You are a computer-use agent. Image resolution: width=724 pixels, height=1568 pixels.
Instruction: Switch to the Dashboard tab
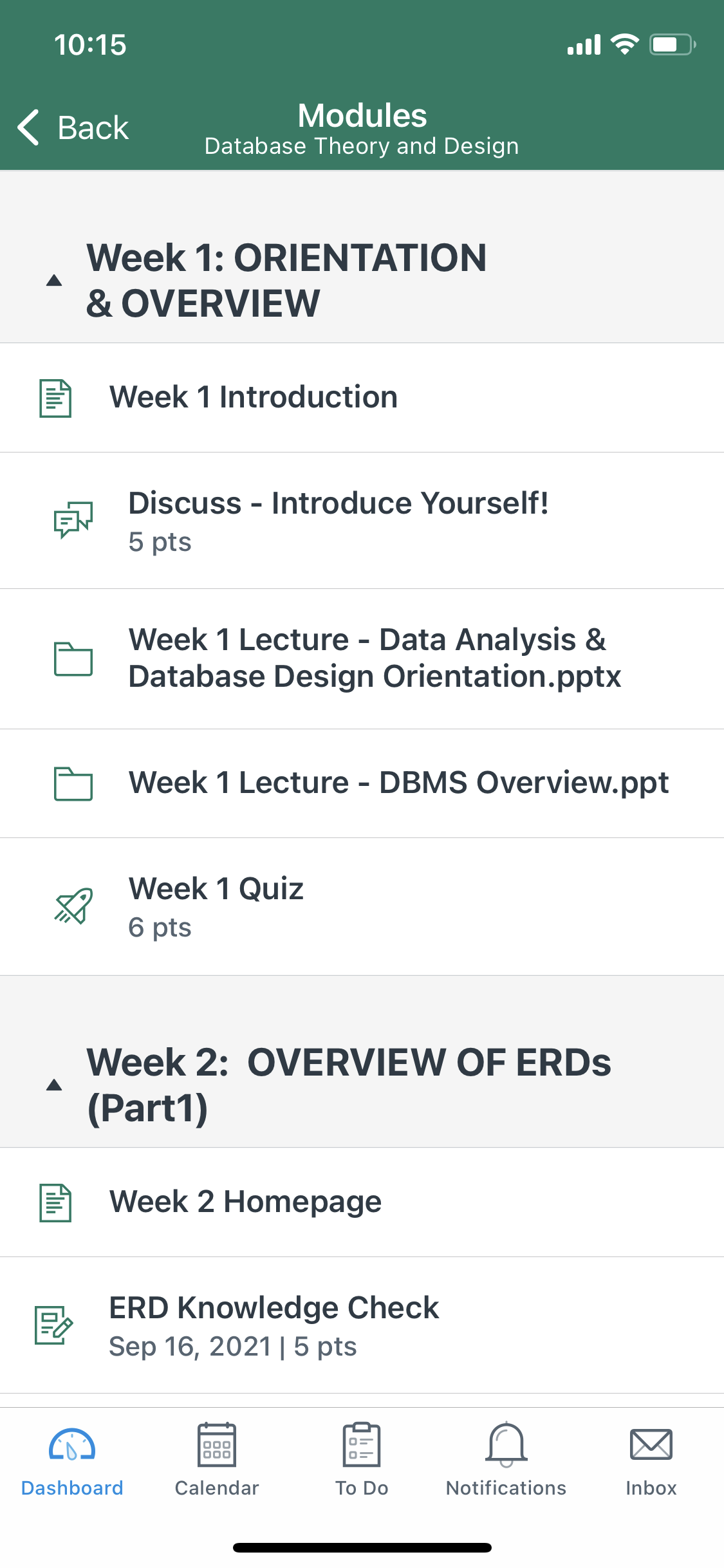[72, 1460]
